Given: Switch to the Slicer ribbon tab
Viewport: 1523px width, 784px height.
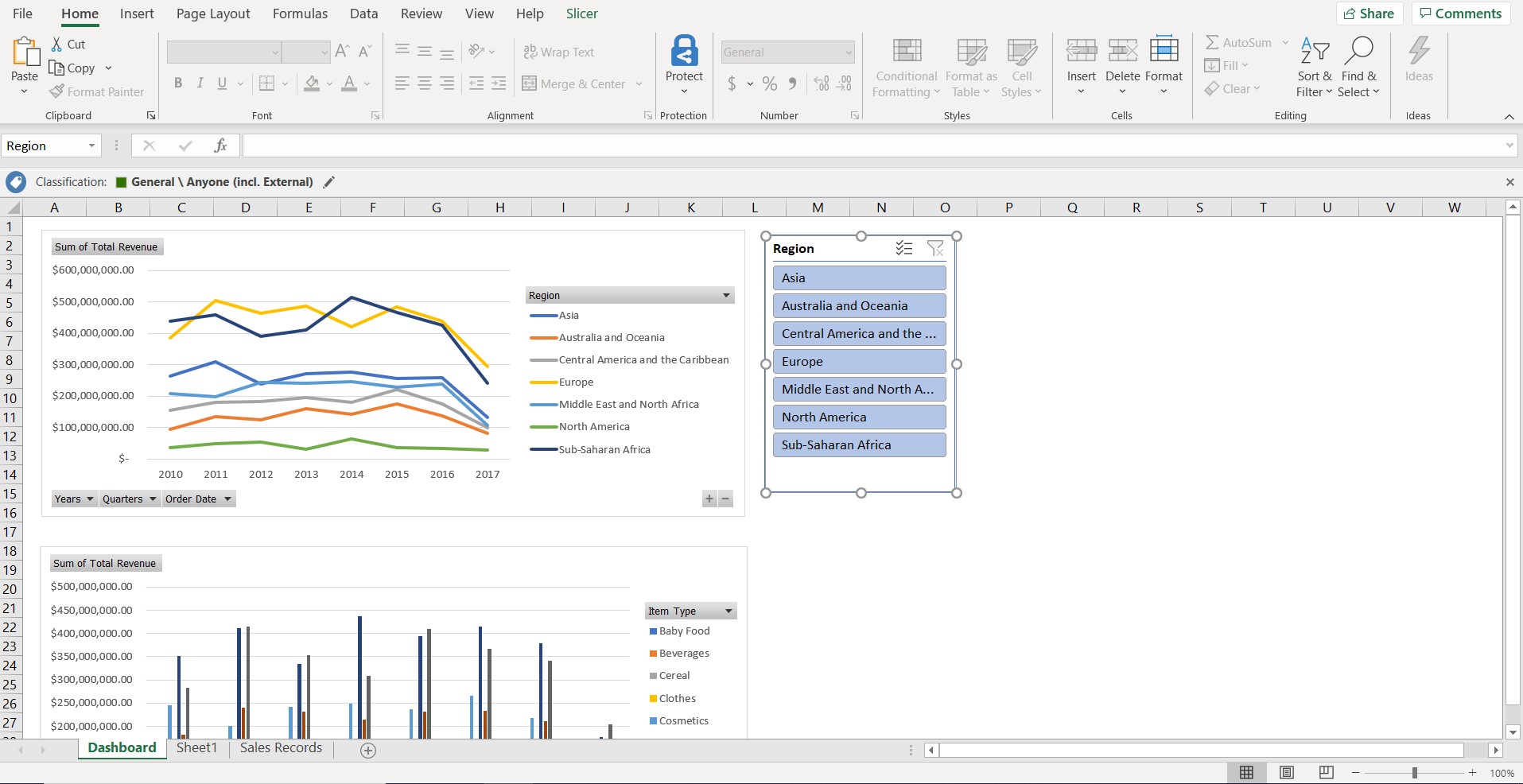Looking at the screenshot, I should [x=581, y=14].
